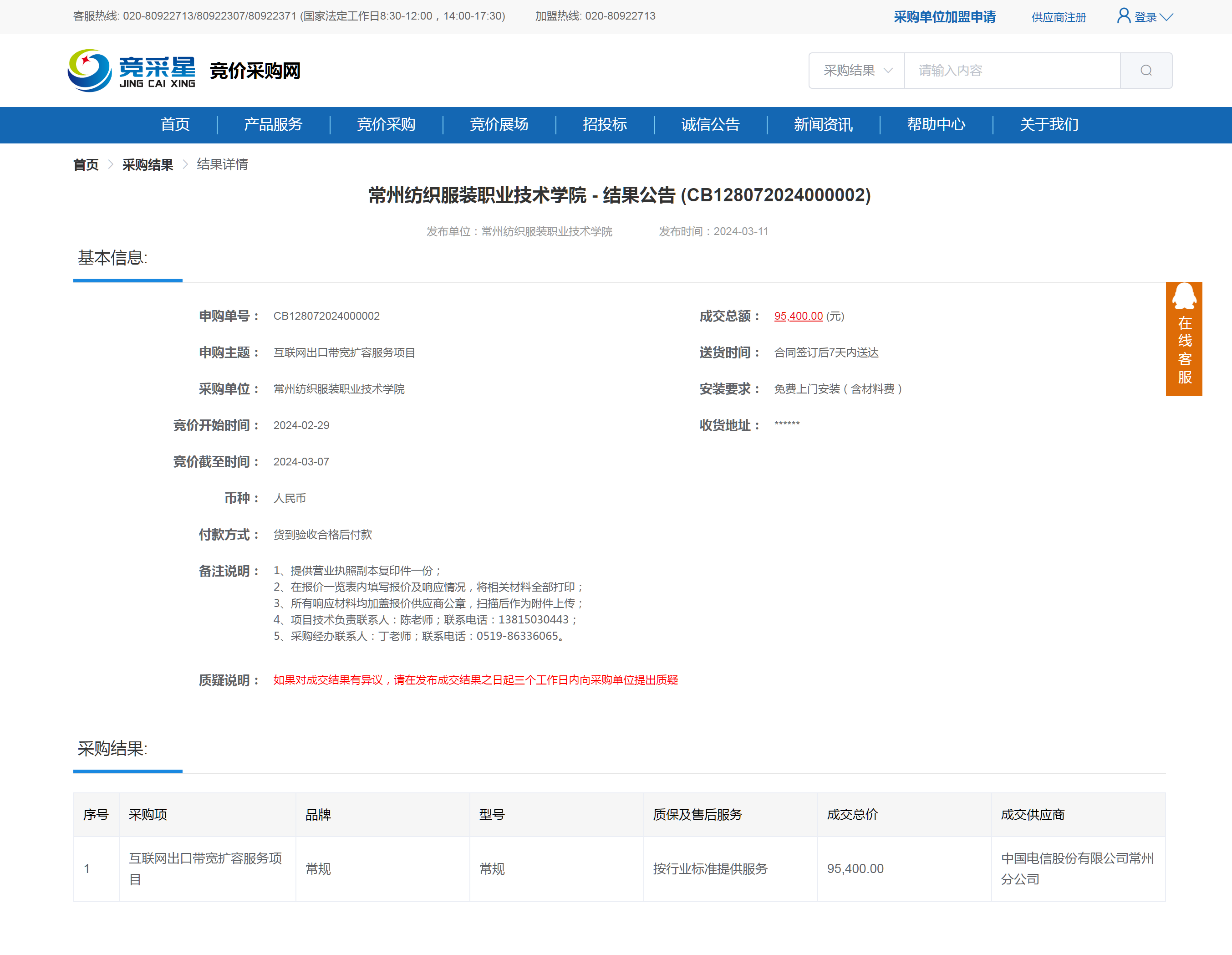Viewport: 1232px width, 955px height.
Task: Click the red 95,400.00 total amount link
Action: click(798, 316)
